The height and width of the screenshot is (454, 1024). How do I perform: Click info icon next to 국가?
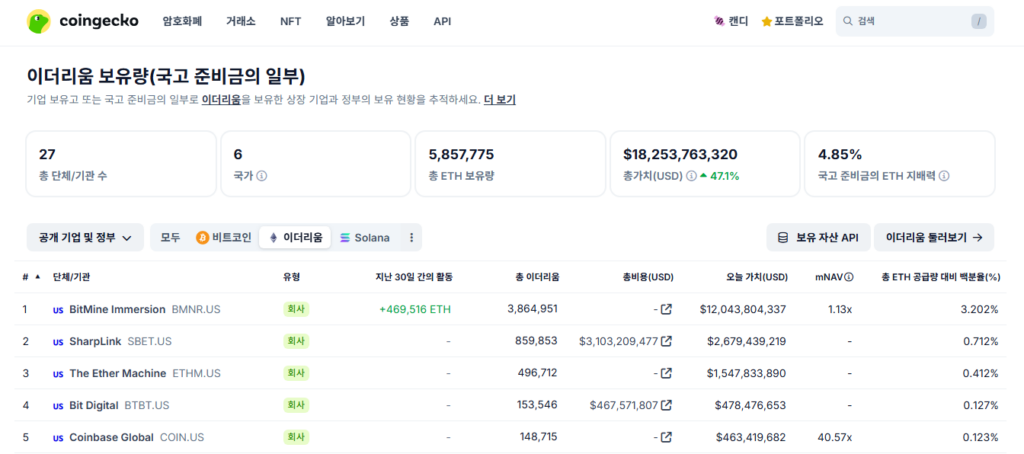coord(262,176)
